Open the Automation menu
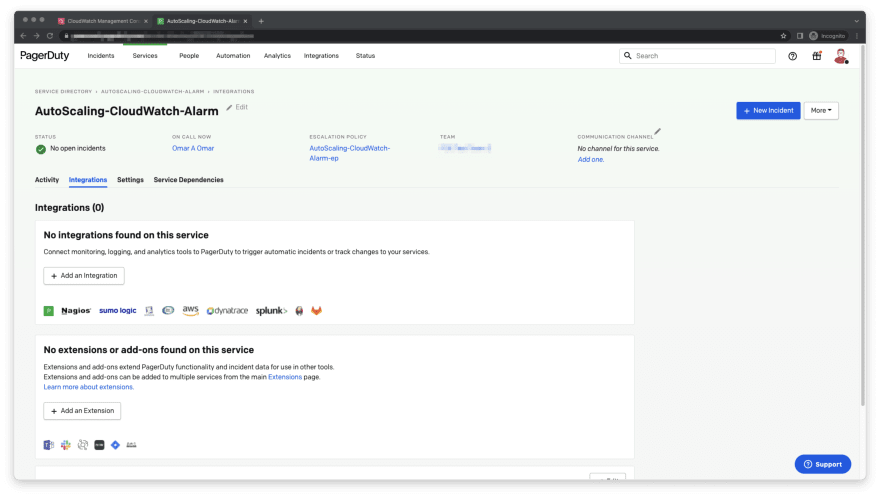The width and height of the screenshot is (880, 497). point(233,56)
